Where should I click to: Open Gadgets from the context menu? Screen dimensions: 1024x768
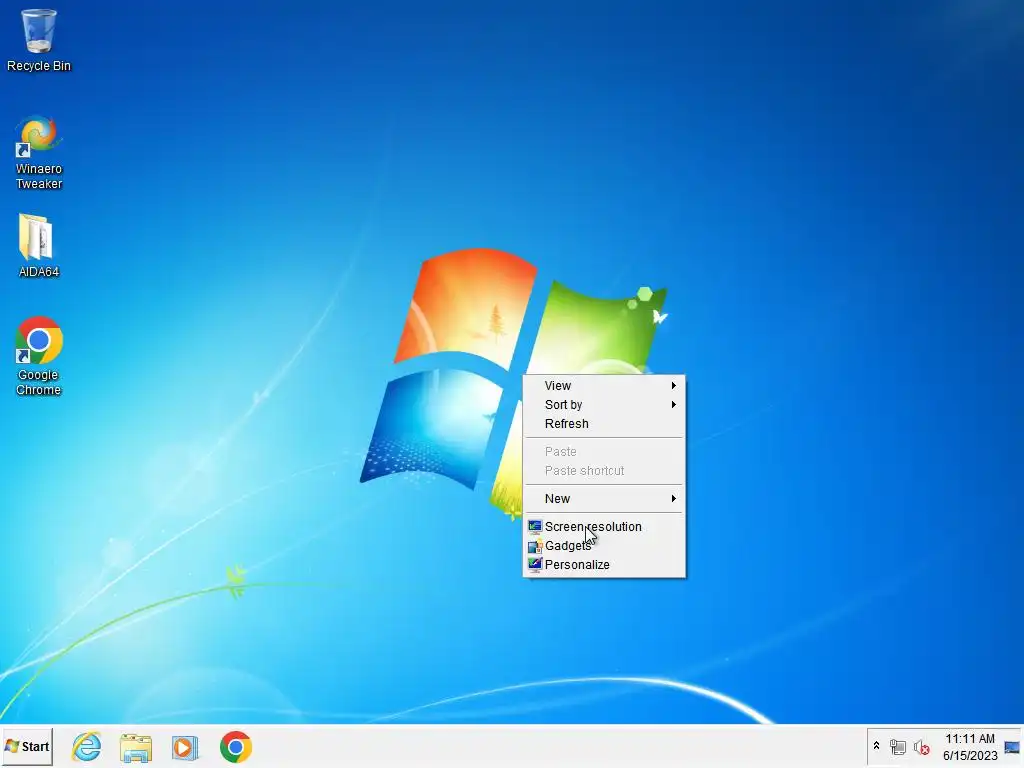604,546
